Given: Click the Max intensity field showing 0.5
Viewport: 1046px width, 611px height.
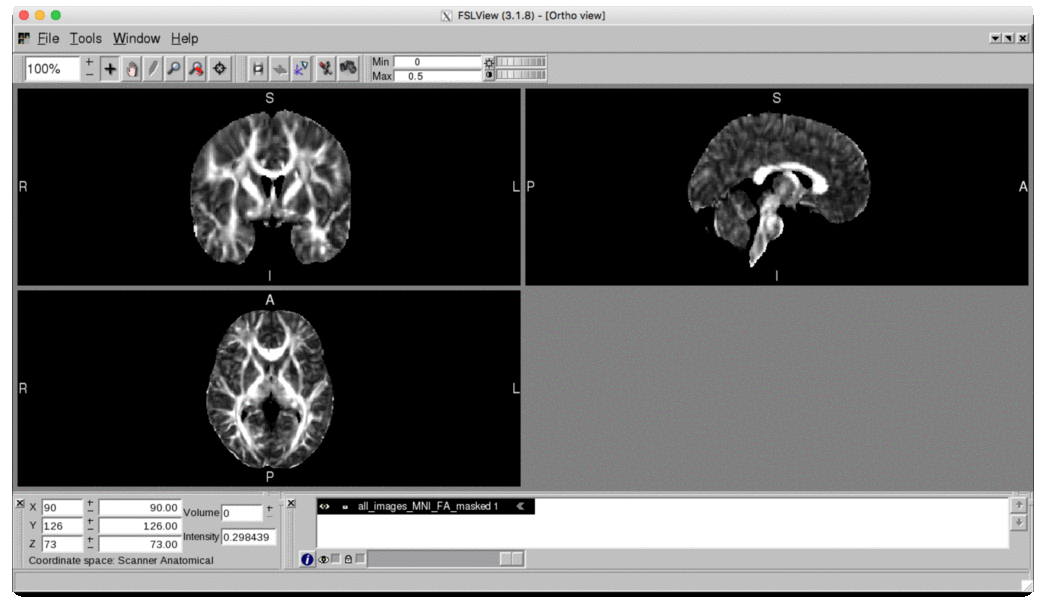Looking at the screenshot, I should point(437,76).
